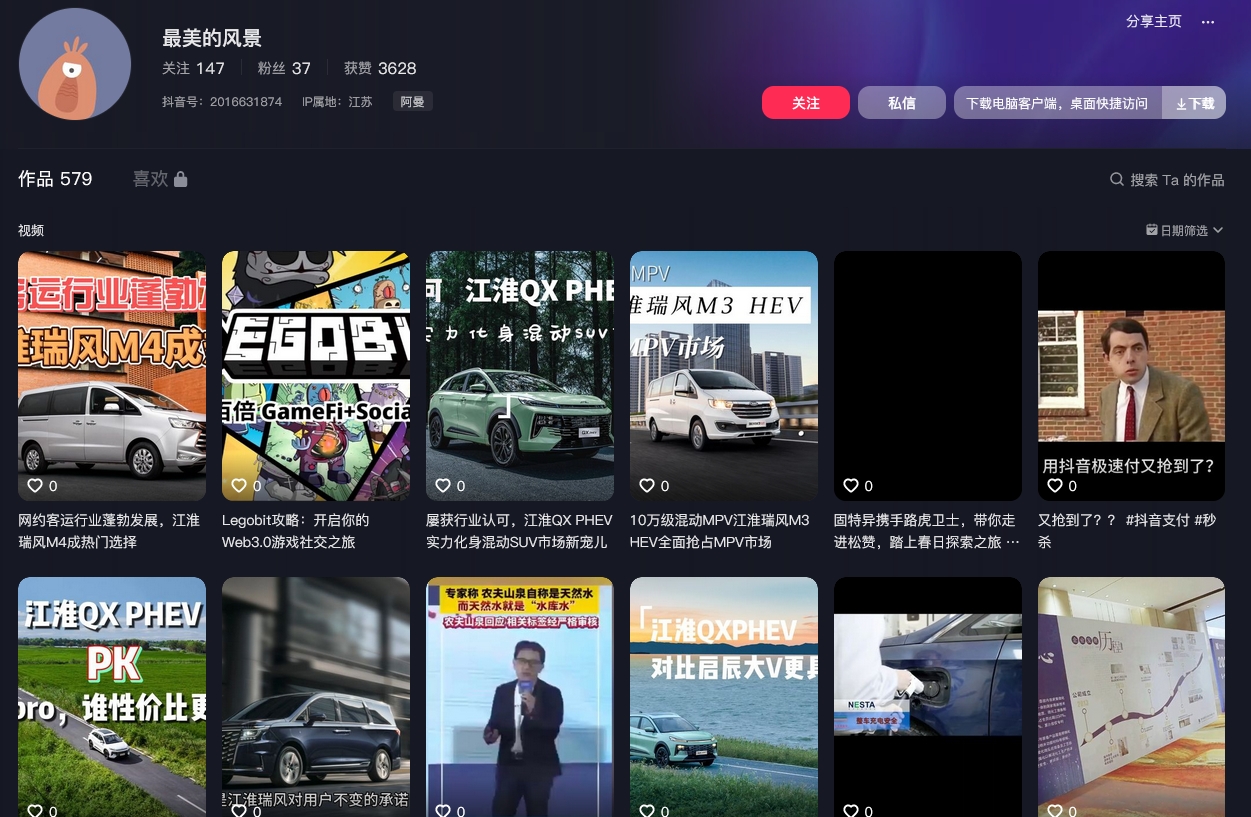
Task: Click the 私信 message button
Action: pos(902,103)
